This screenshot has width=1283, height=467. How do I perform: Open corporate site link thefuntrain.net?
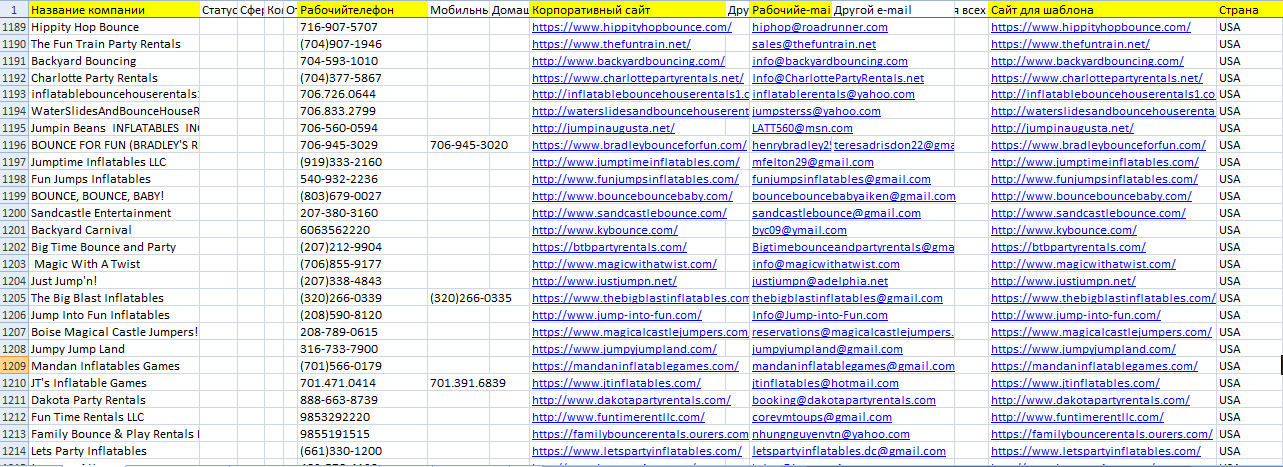[x=611, y=44]
